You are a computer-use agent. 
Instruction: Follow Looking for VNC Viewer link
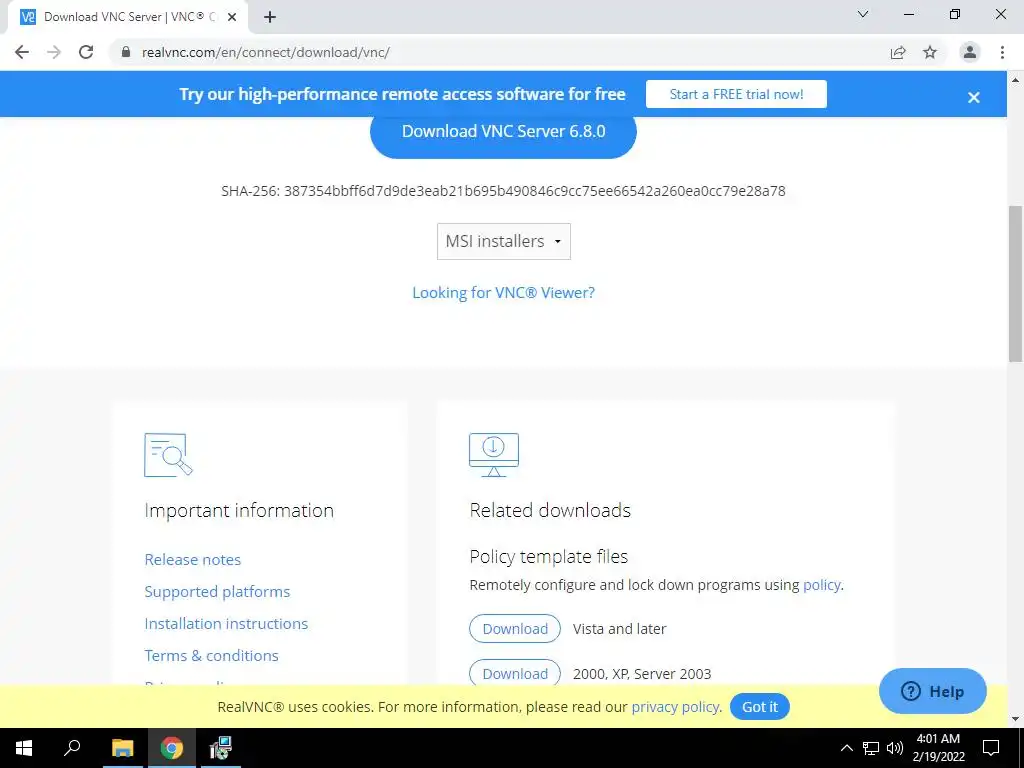pos(504,293)
